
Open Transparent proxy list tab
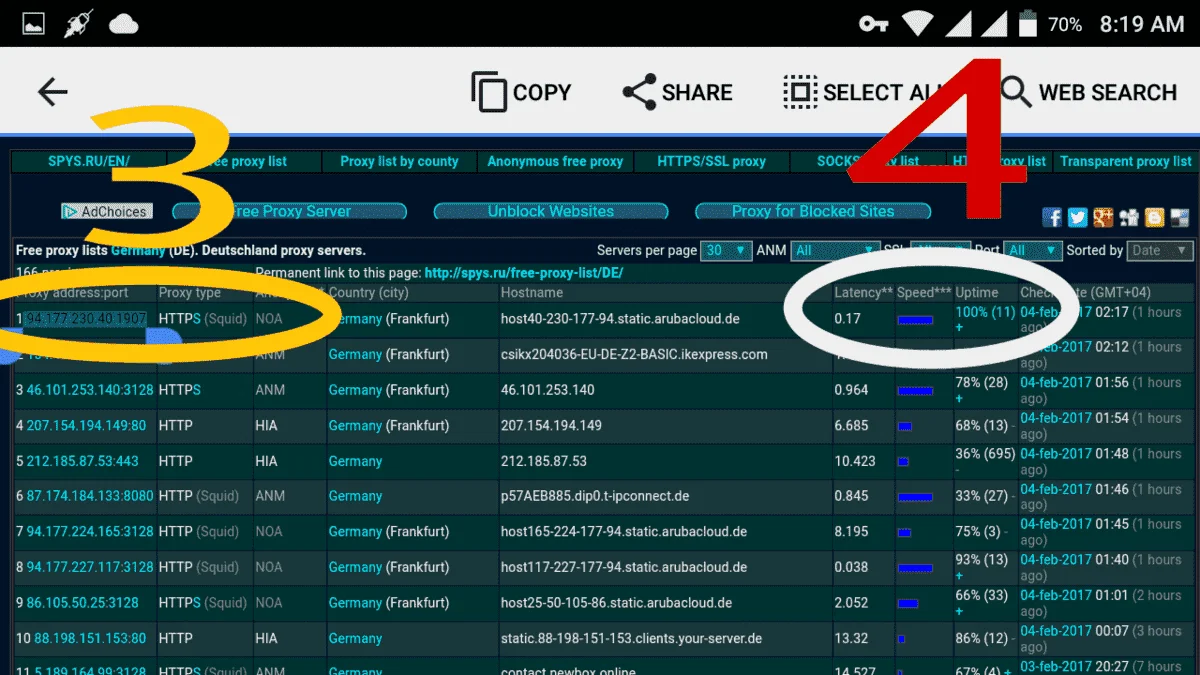[1126, 161]
